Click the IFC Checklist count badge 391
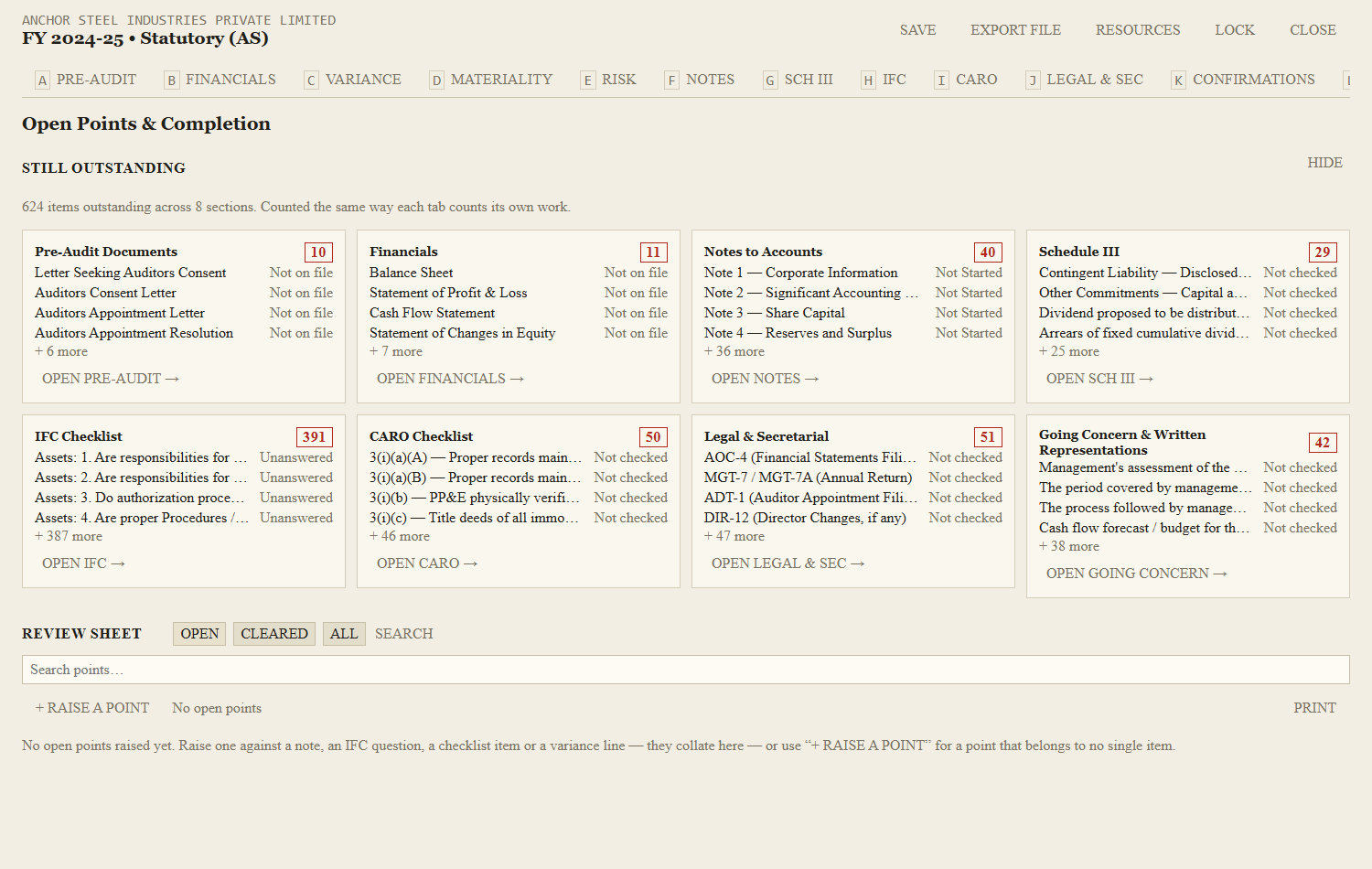 315,437
